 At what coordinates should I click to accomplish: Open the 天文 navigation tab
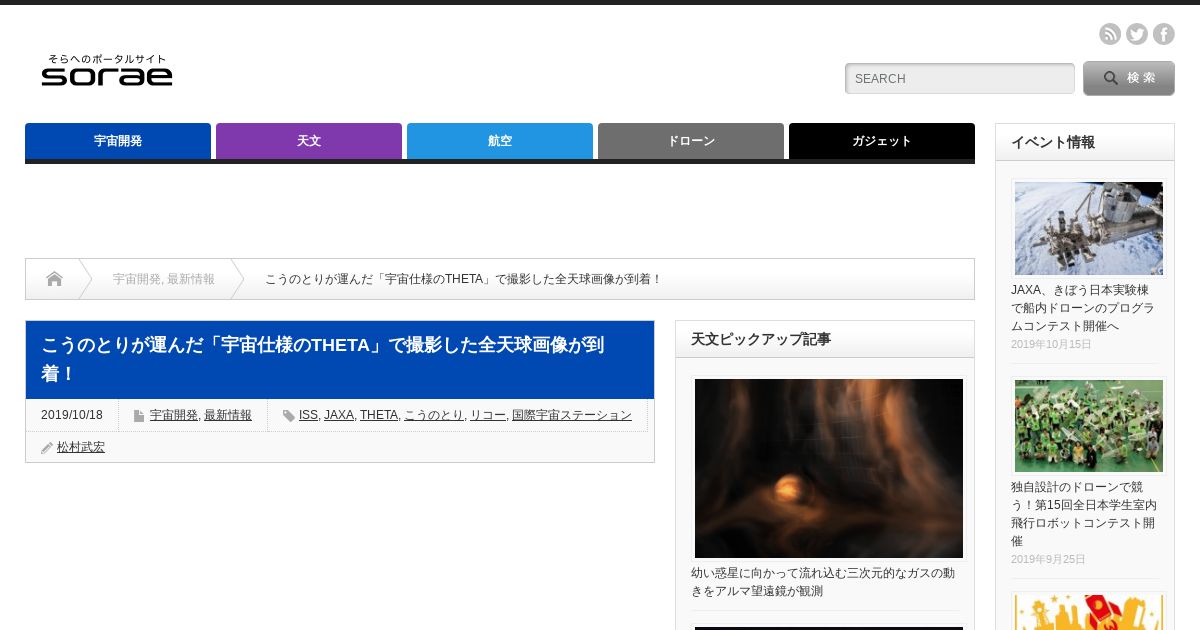click(309, 141)
